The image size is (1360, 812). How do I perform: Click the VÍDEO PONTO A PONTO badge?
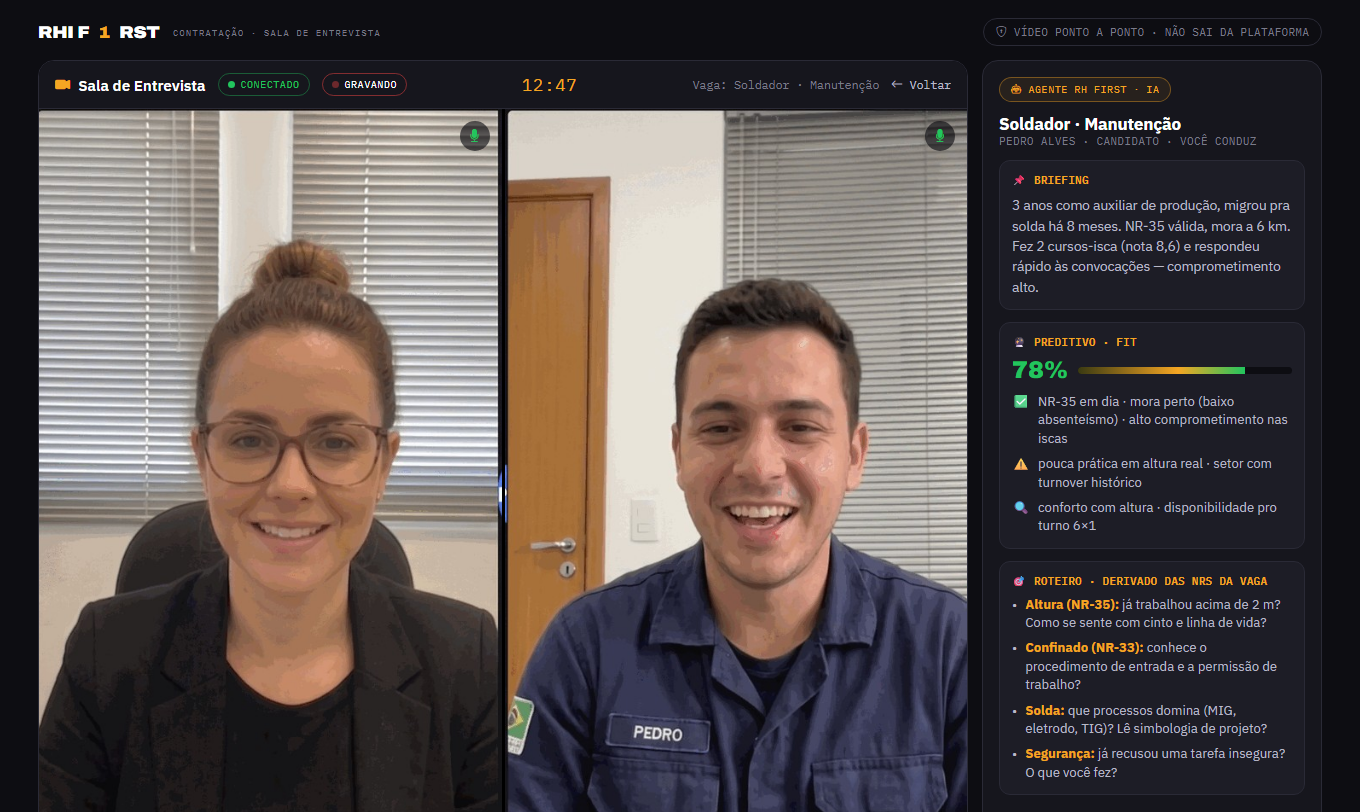(x=1152, y=32)
